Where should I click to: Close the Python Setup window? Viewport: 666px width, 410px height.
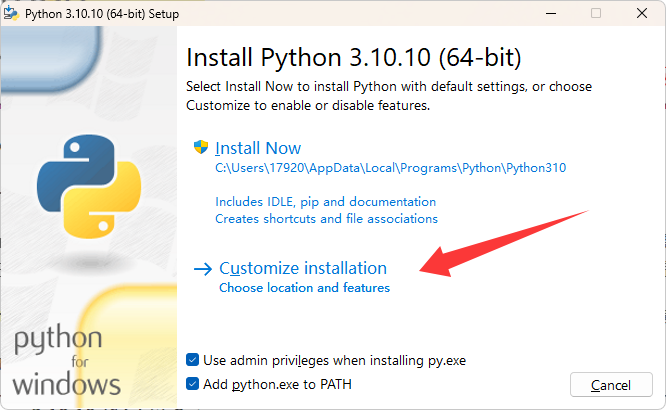[642, 14]
